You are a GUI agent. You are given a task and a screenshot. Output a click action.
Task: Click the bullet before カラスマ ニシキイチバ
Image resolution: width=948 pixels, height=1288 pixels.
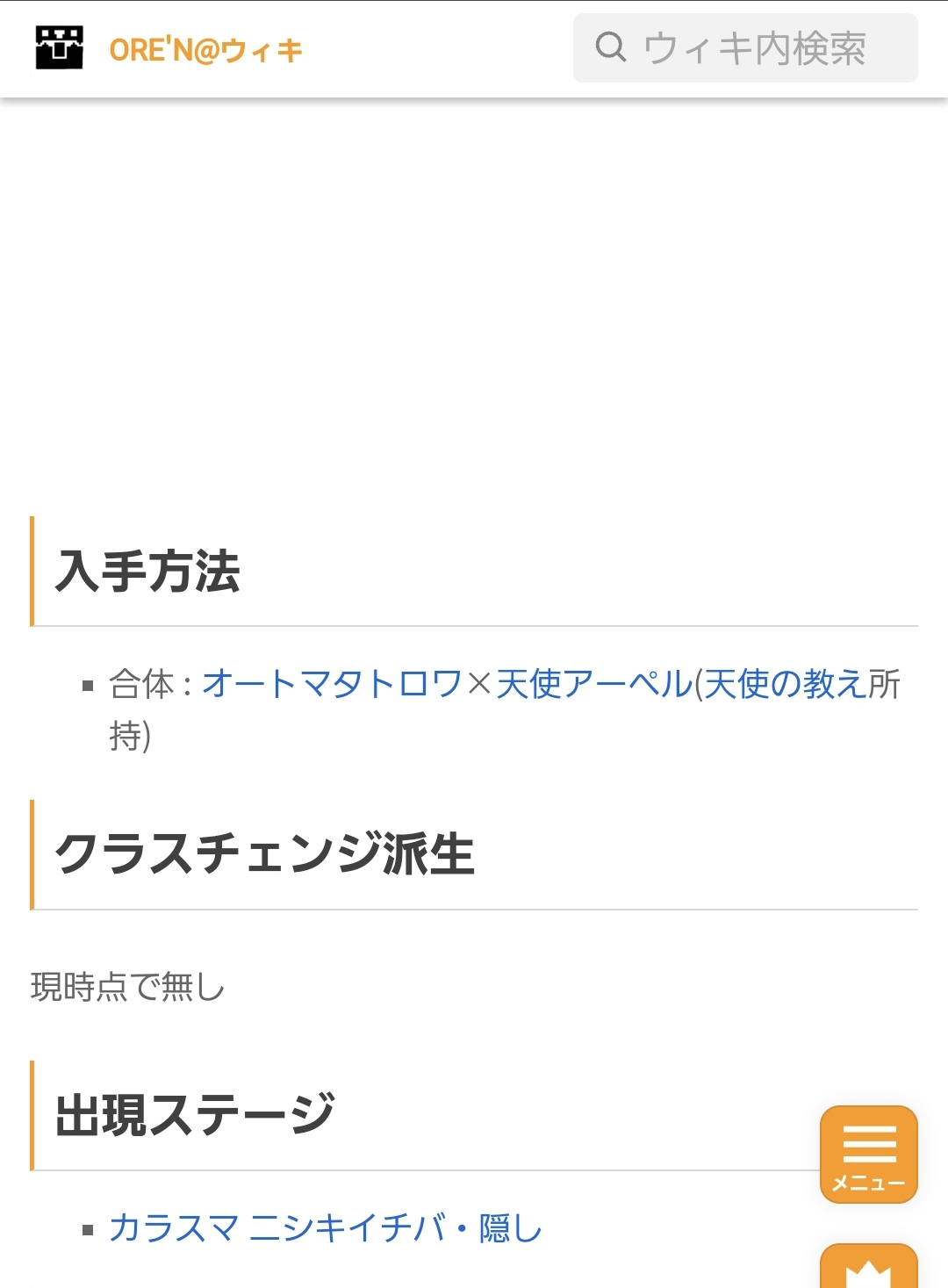(x=88, y=1230)
